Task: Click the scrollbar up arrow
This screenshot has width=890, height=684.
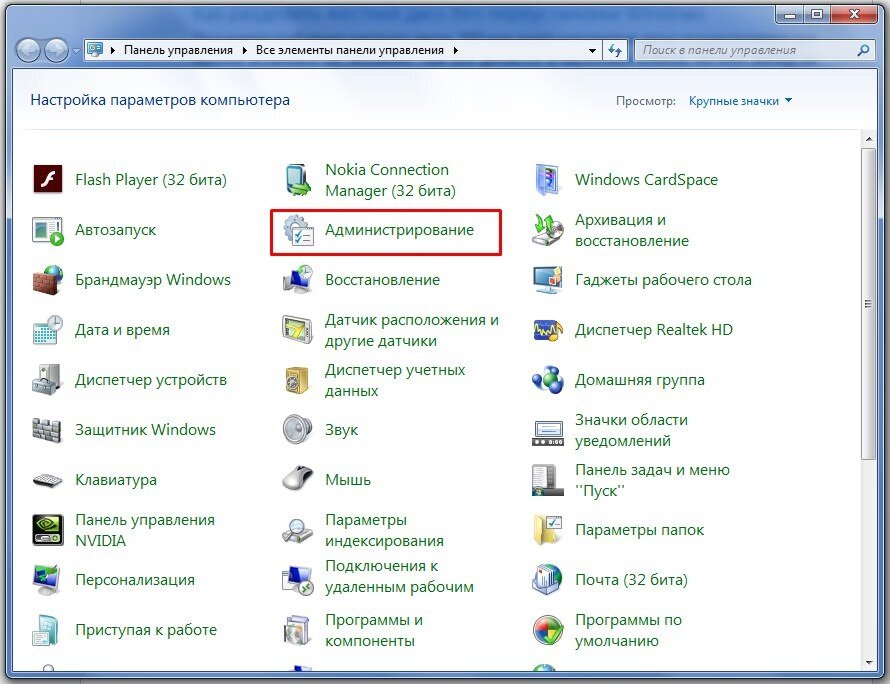Action: (x=868, y=139)
